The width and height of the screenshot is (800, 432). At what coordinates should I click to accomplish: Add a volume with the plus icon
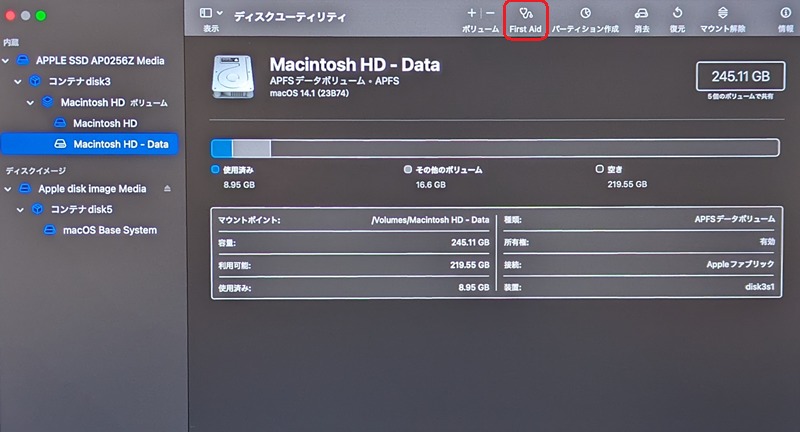click(x=471, y=13)
